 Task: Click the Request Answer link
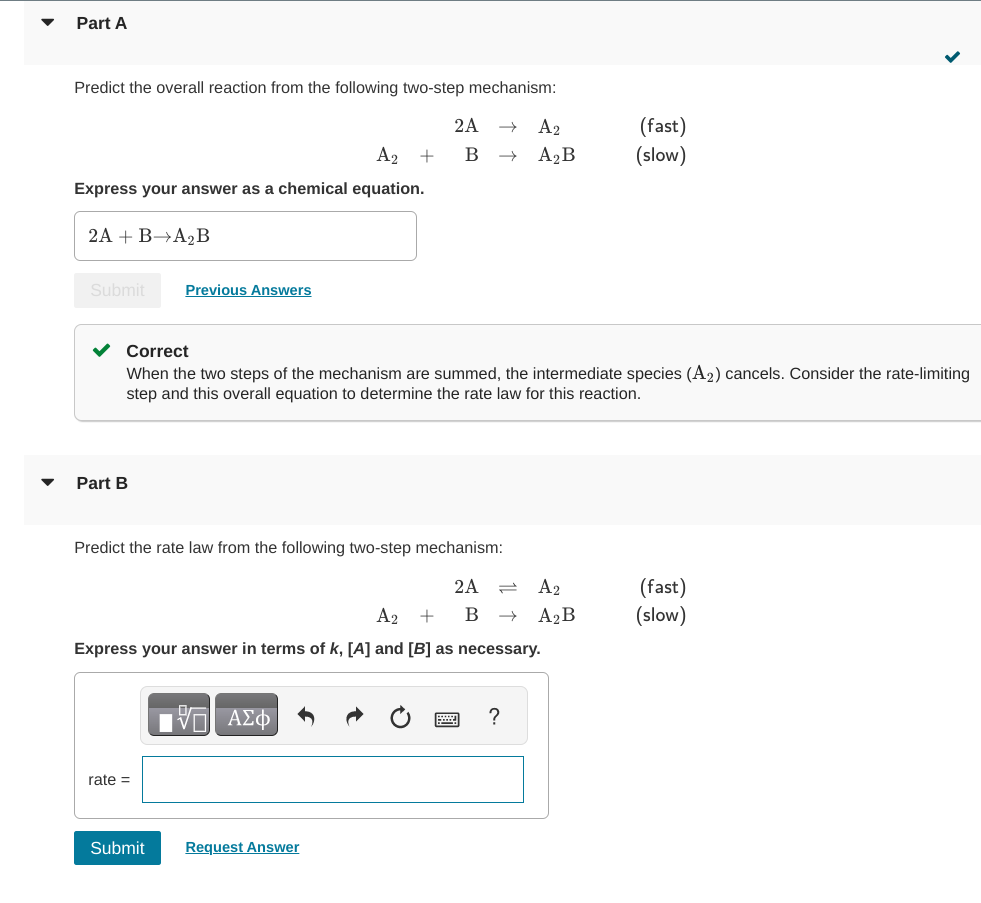coord(241,847)
